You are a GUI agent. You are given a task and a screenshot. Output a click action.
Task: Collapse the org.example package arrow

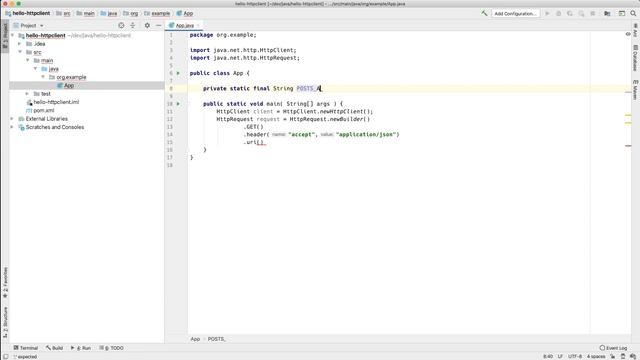click(x=43, y=77)
